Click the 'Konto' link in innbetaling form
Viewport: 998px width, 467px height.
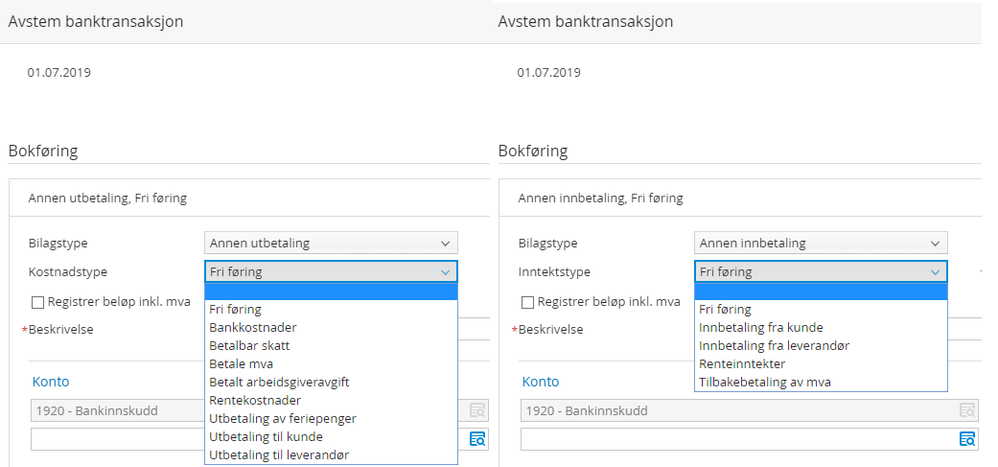pyautogui.click(x=541, y=382)
